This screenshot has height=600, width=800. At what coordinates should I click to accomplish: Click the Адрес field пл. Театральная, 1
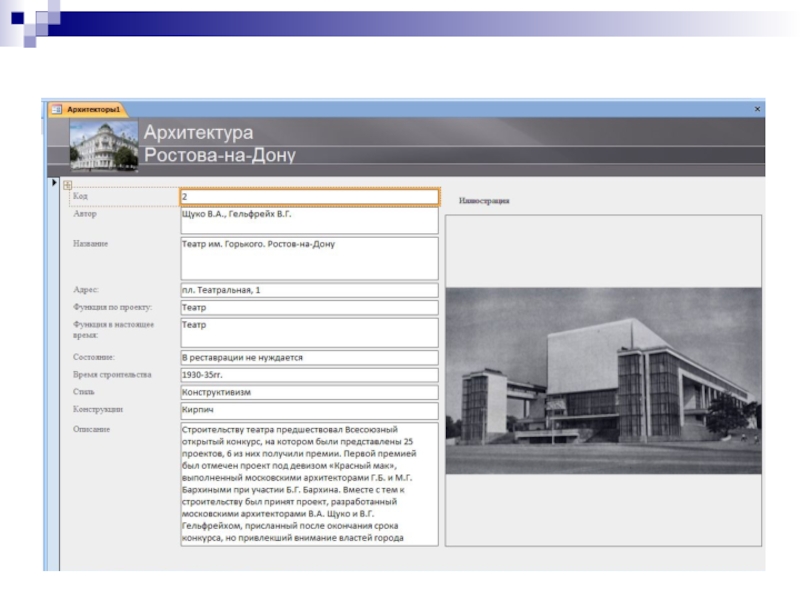pyautogui.click(x=308, y=291)
